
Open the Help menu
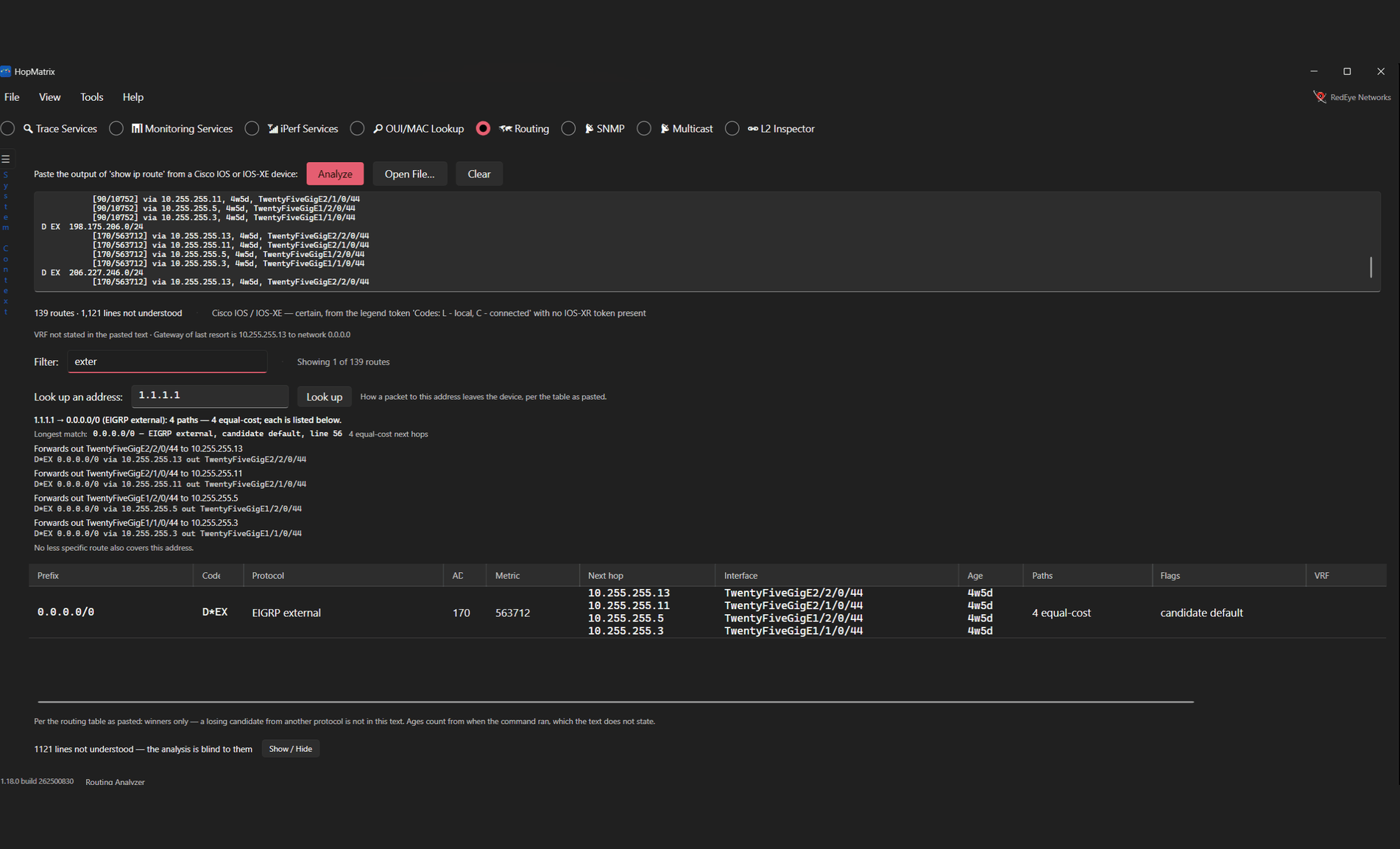[132, 97]
